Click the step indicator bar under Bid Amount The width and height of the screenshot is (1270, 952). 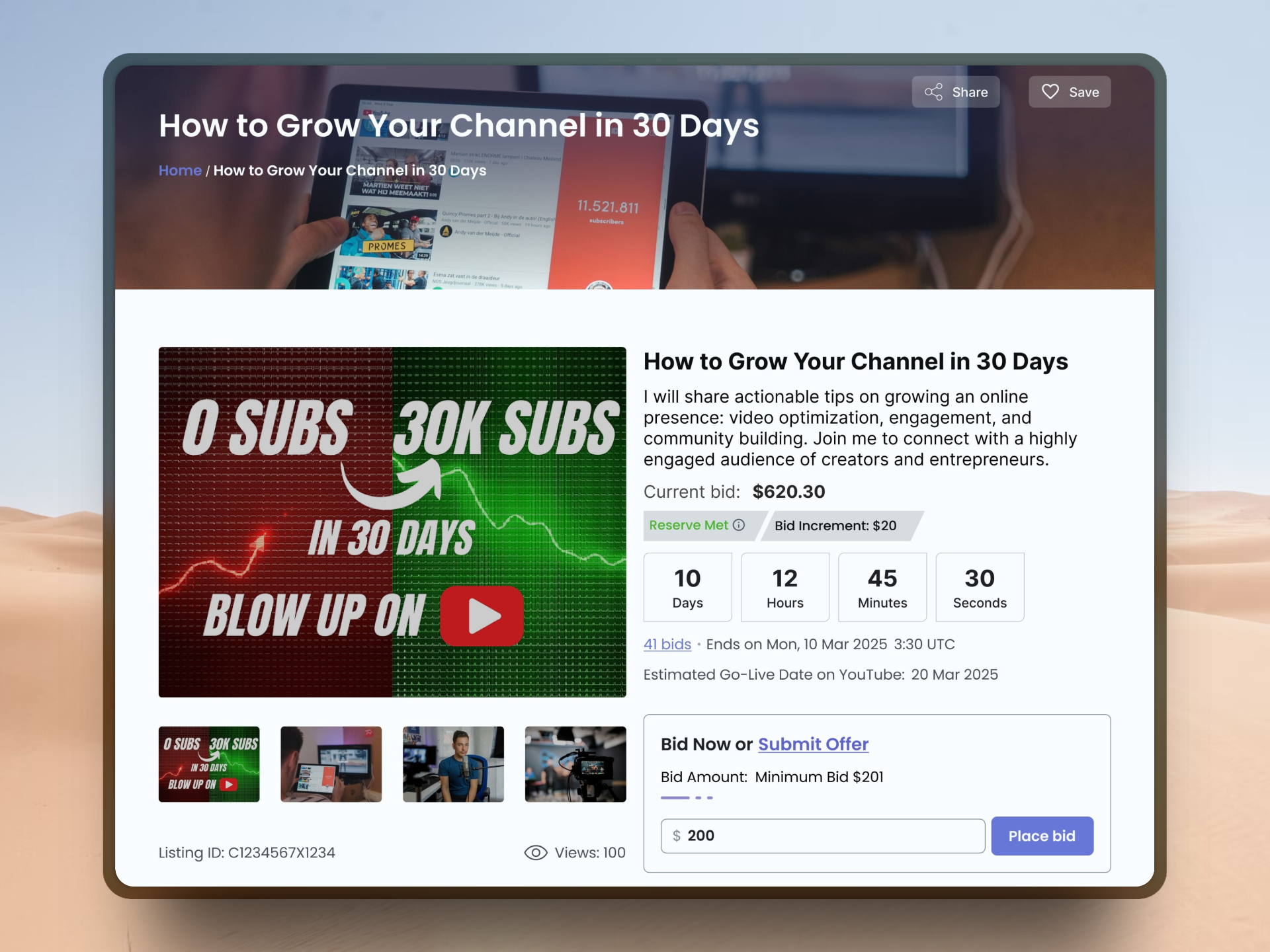point(687,798)
